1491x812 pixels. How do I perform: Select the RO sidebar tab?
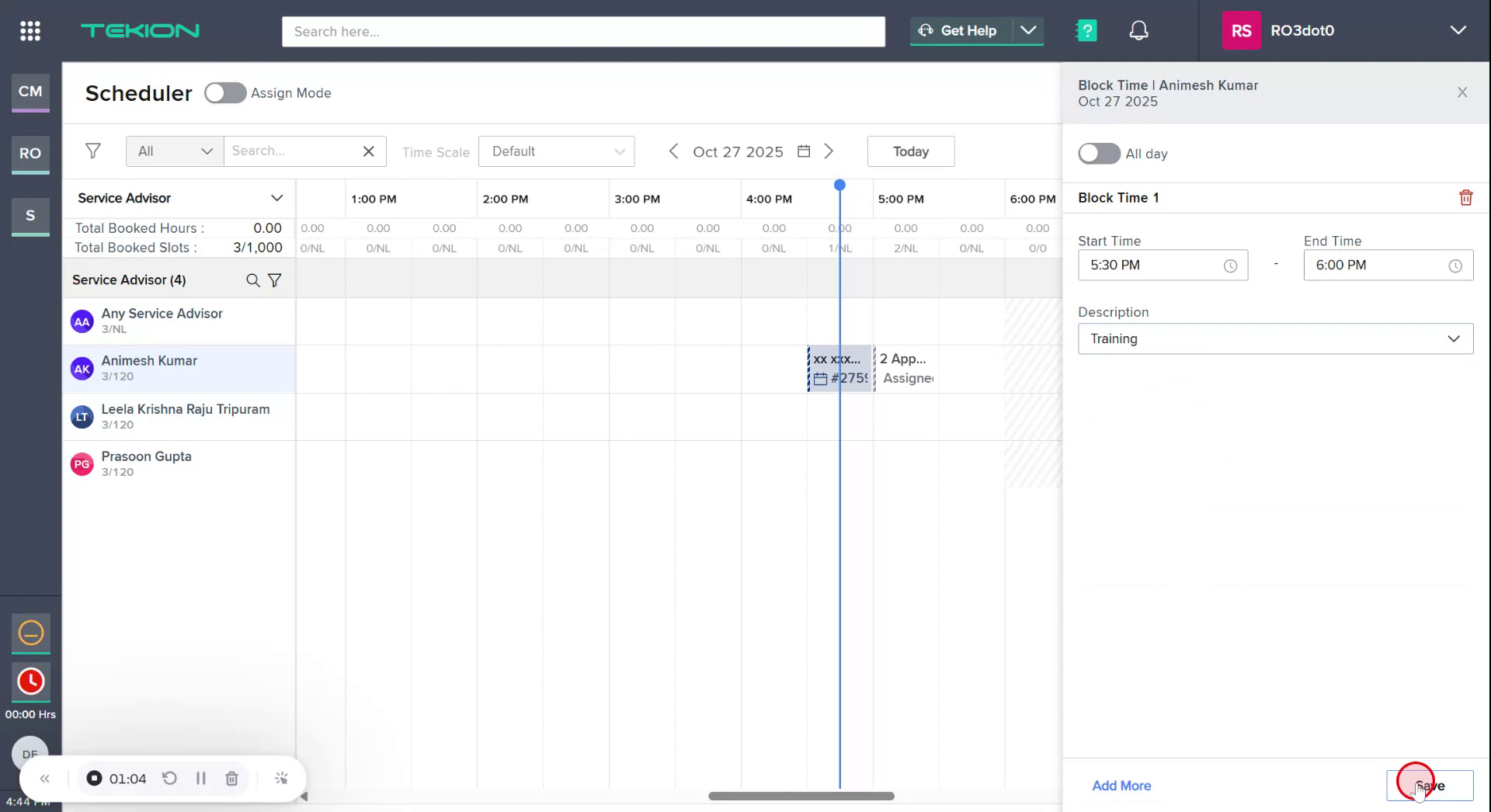tap(30, 154)
